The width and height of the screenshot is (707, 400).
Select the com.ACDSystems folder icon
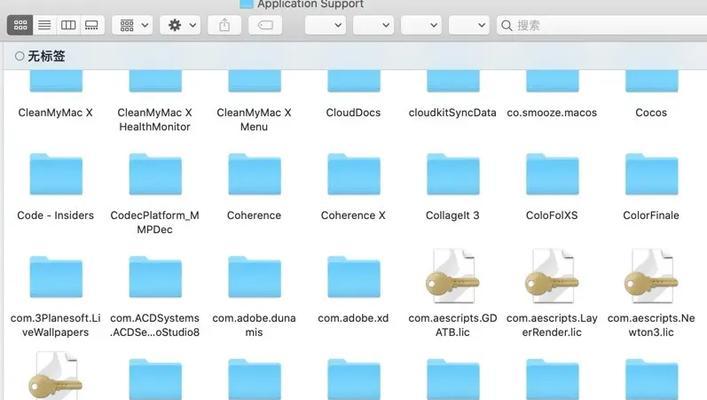click(155, 277)
